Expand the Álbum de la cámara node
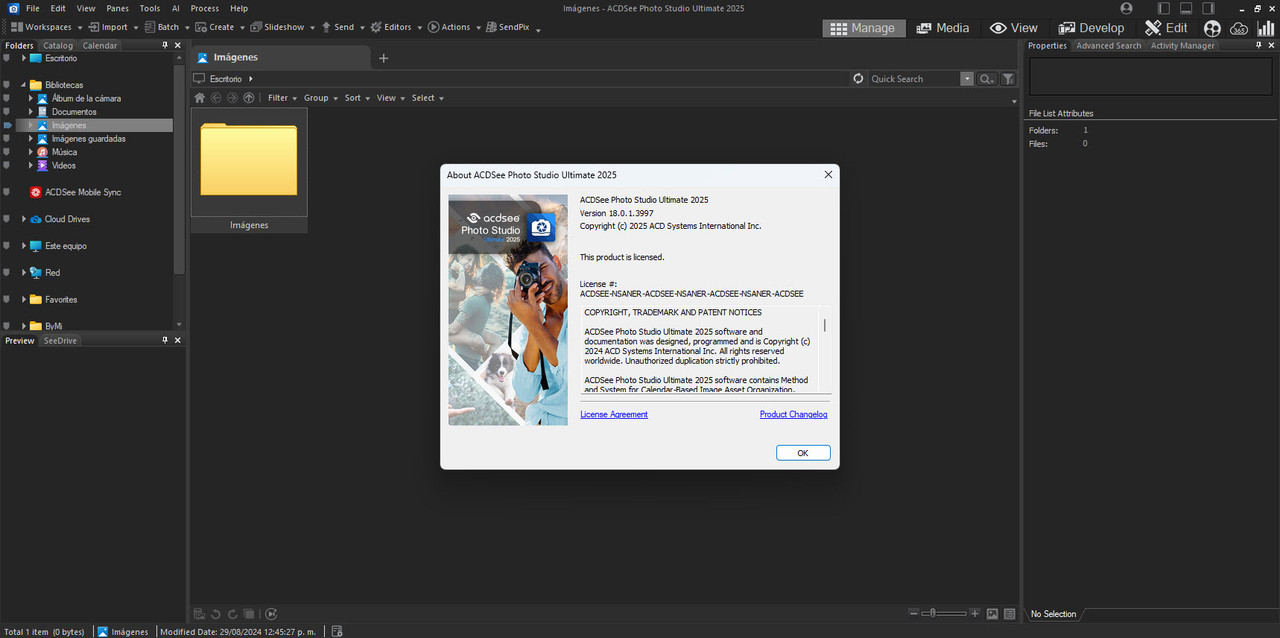The image size is (1280, 638). tap(31, 99)
